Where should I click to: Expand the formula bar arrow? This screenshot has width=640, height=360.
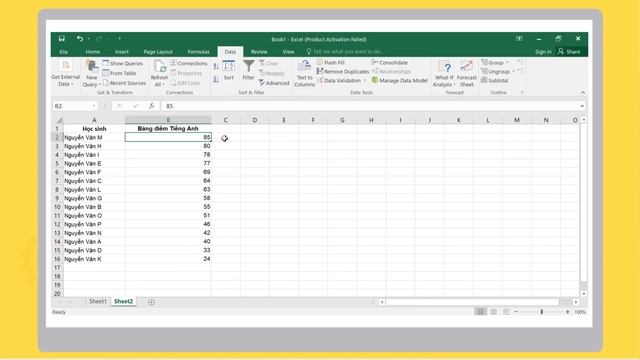tap(582, 106)
